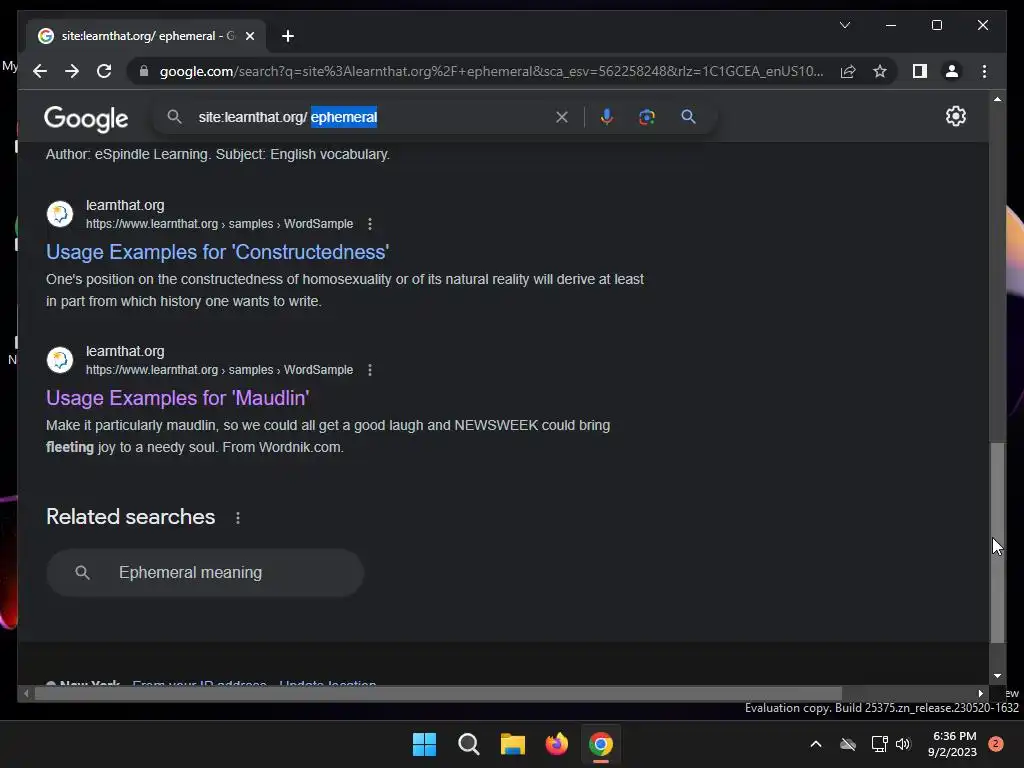Click the horizontal scrollbar thumb
1024x768 pixels.
tap(438, 694)
